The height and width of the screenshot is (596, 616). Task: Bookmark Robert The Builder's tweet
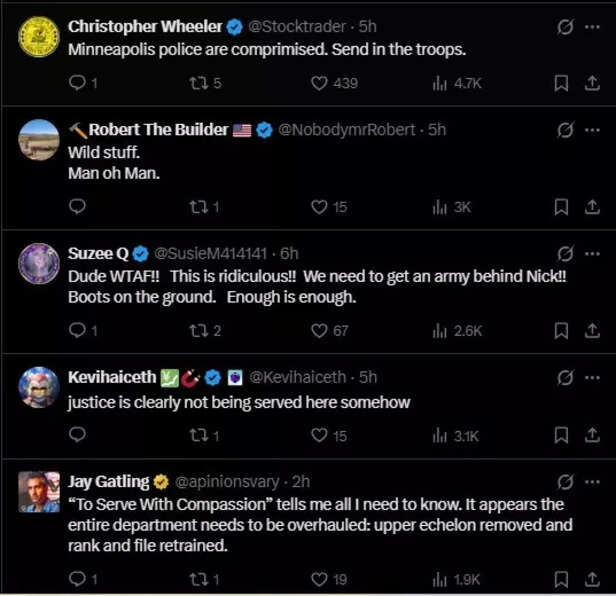click(561, 207)
